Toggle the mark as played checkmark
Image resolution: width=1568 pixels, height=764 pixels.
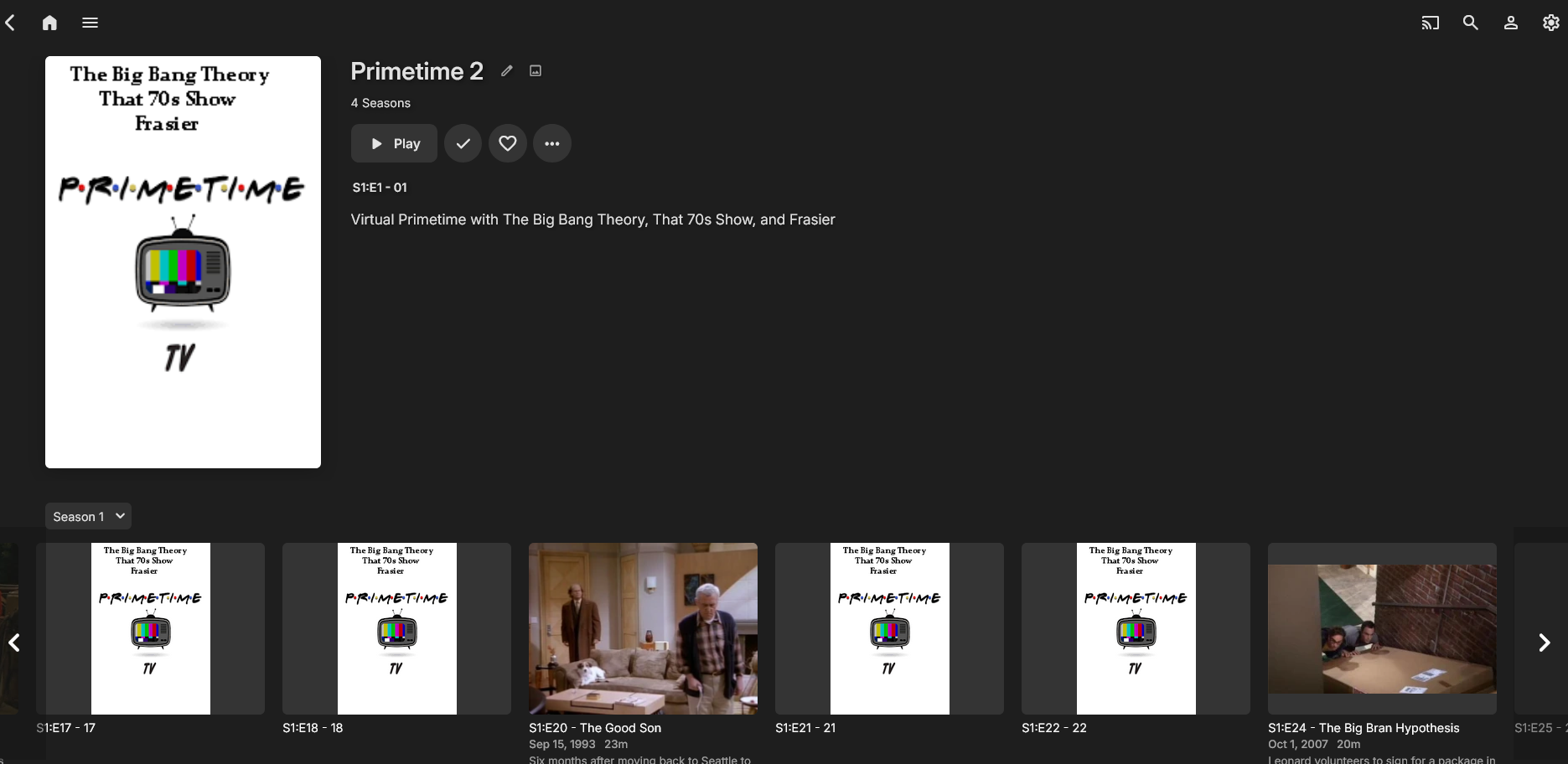[463, 143]
